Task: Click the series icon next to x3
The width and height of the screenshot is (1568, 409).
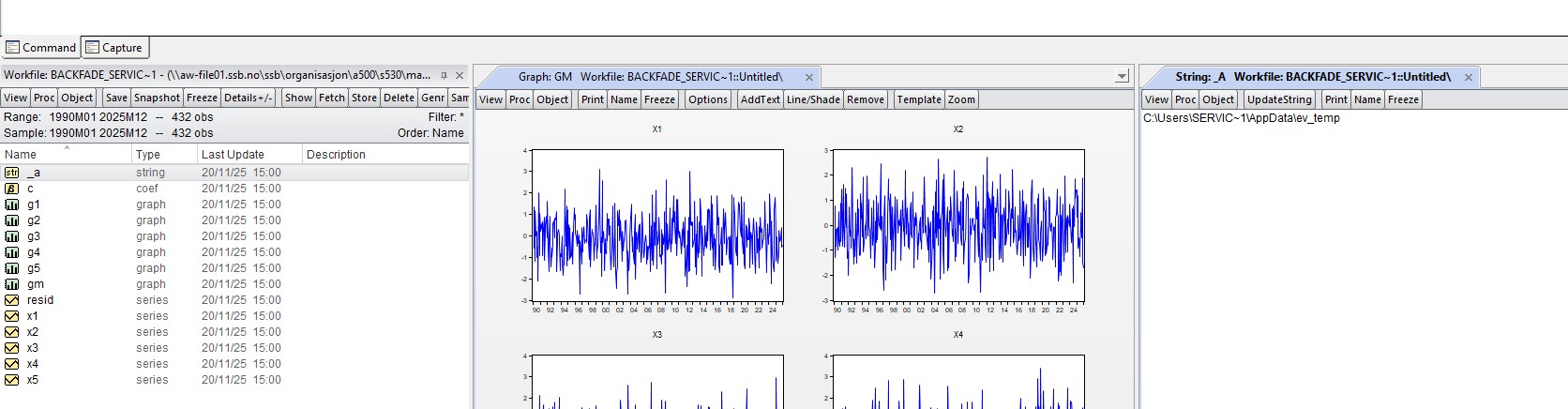Action: tap(11, 348)
